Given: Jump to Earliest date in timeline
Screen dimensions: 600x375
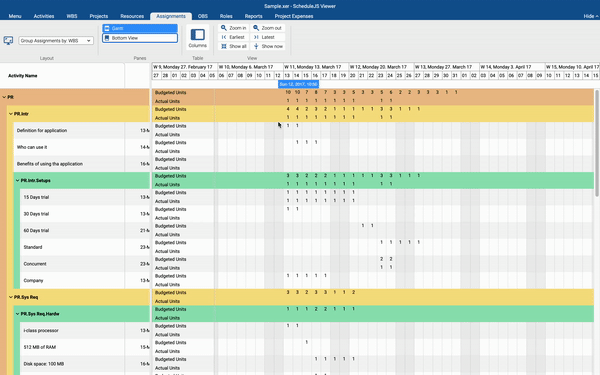Looking at the screenshot, I should click(233, 37).
